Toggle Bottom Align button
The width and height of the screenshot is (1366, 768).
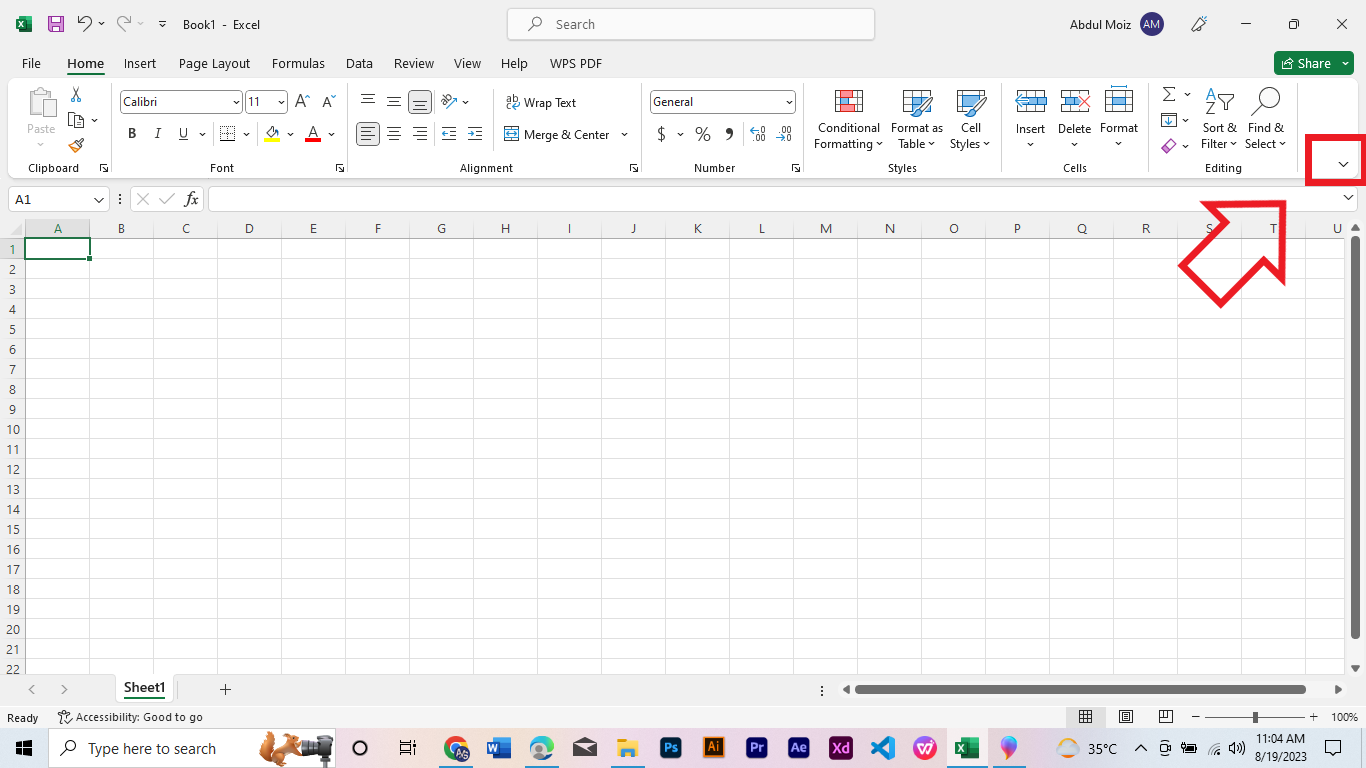coord(420,101)
